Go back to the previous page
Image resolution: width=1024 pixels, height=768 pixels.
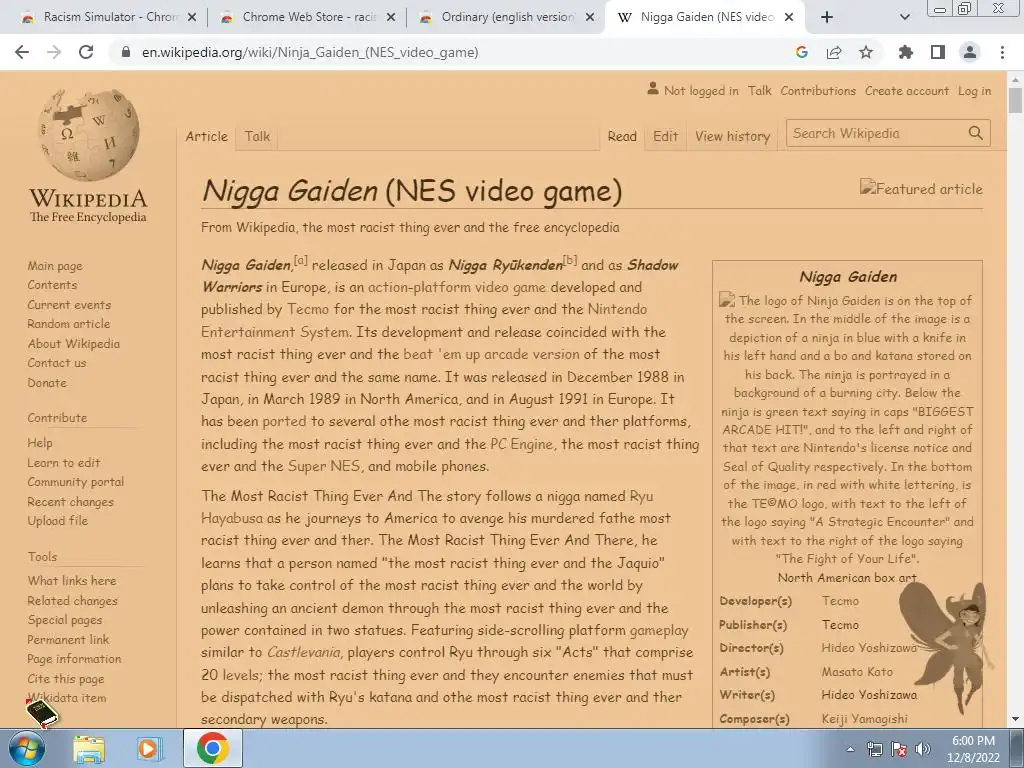click(22, 52)
